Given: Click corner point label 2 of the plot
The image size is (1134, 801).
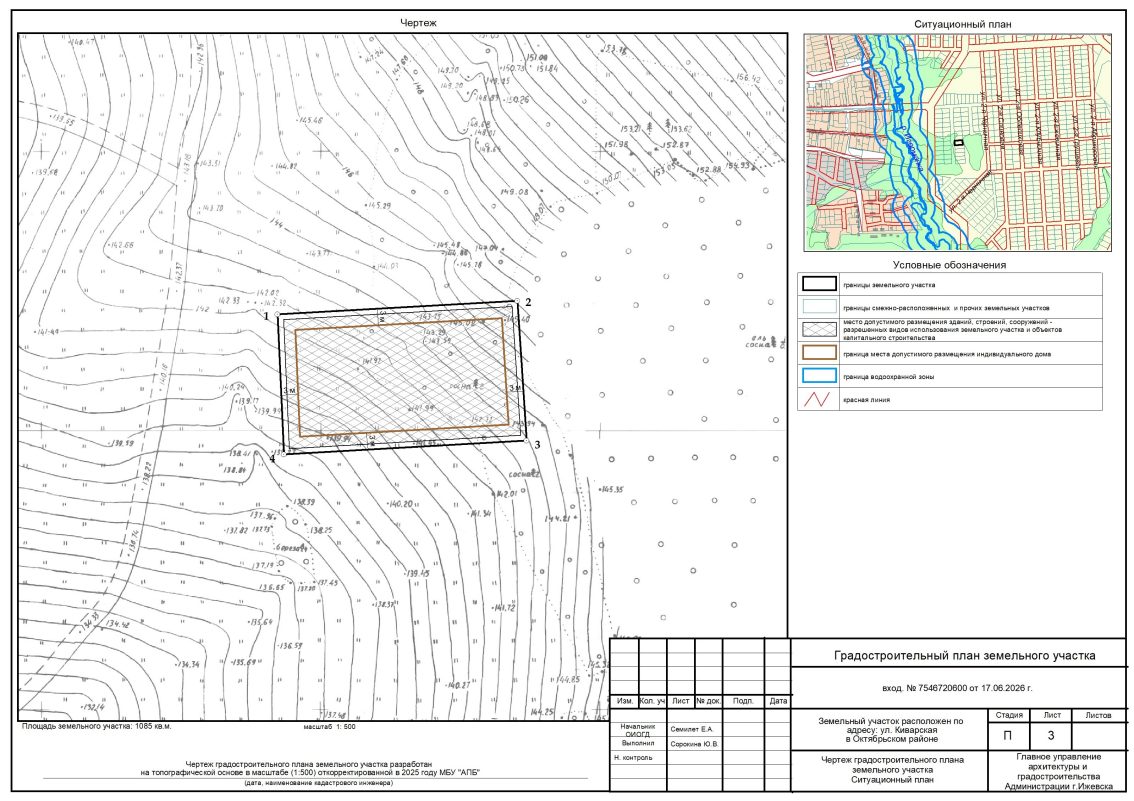Looking at the screenshot, I should (528, 302).
